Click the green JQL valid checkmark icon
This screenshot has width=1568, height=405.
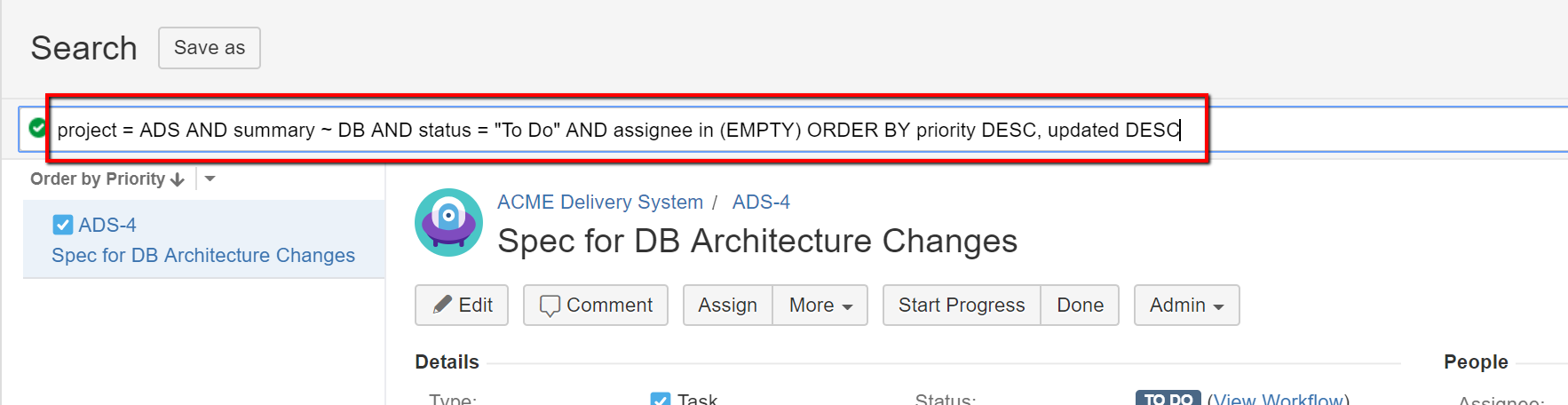37,128
